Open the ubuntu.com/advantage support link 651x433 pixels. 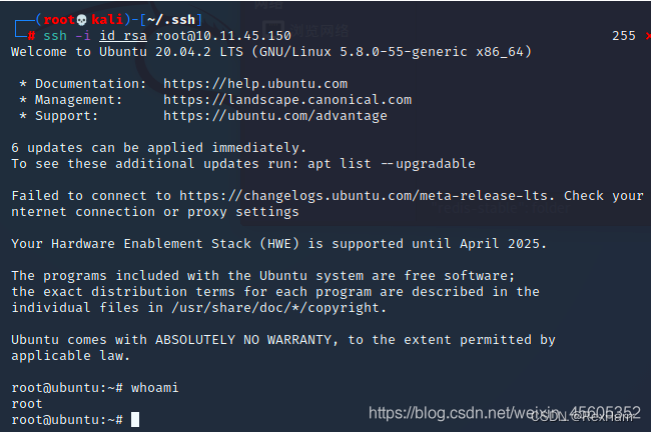click(275, 116)
